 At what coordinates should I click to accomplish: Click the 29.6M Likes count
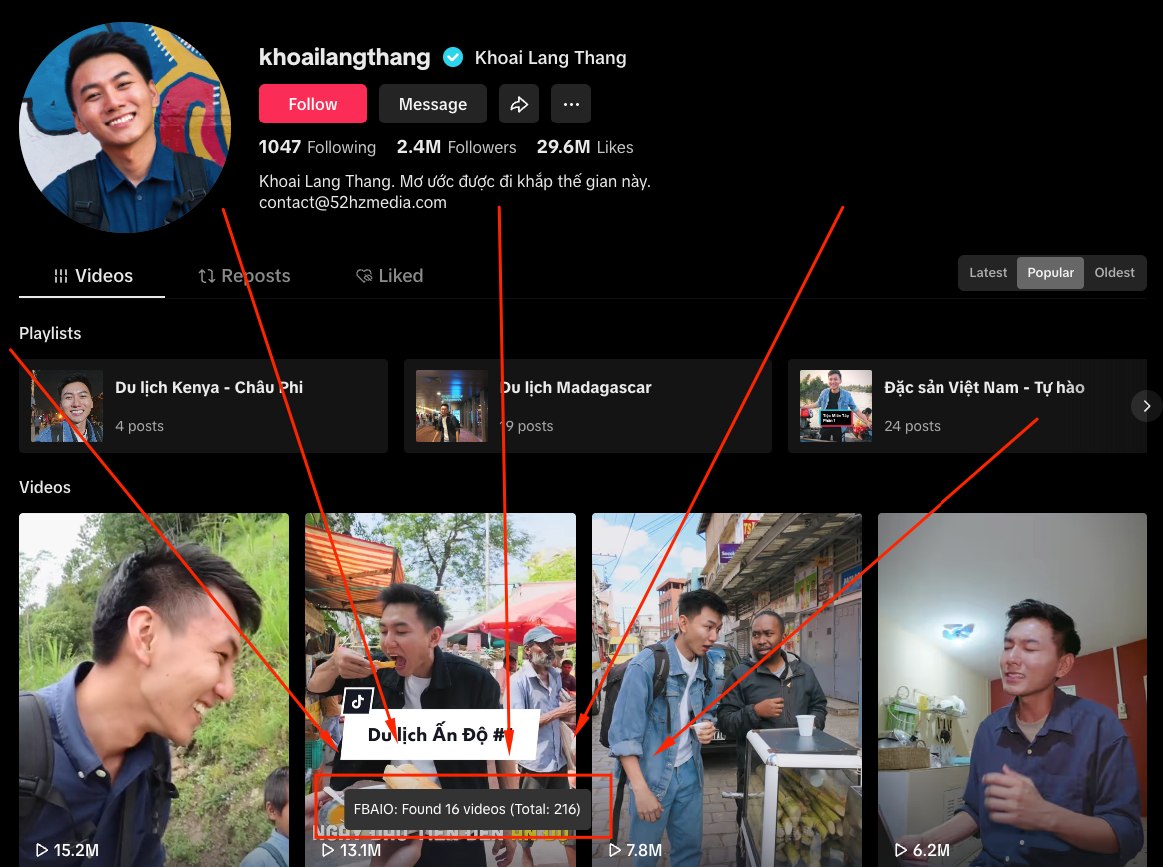coord(584,147)
